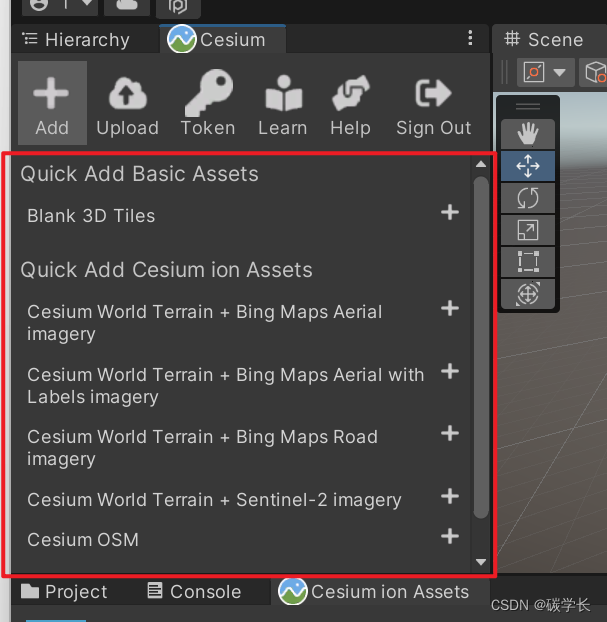Image resolution: width=607 pixels, height=622 pixels.
Task: Switch to the Cesium tab
Action: (222, 39)
